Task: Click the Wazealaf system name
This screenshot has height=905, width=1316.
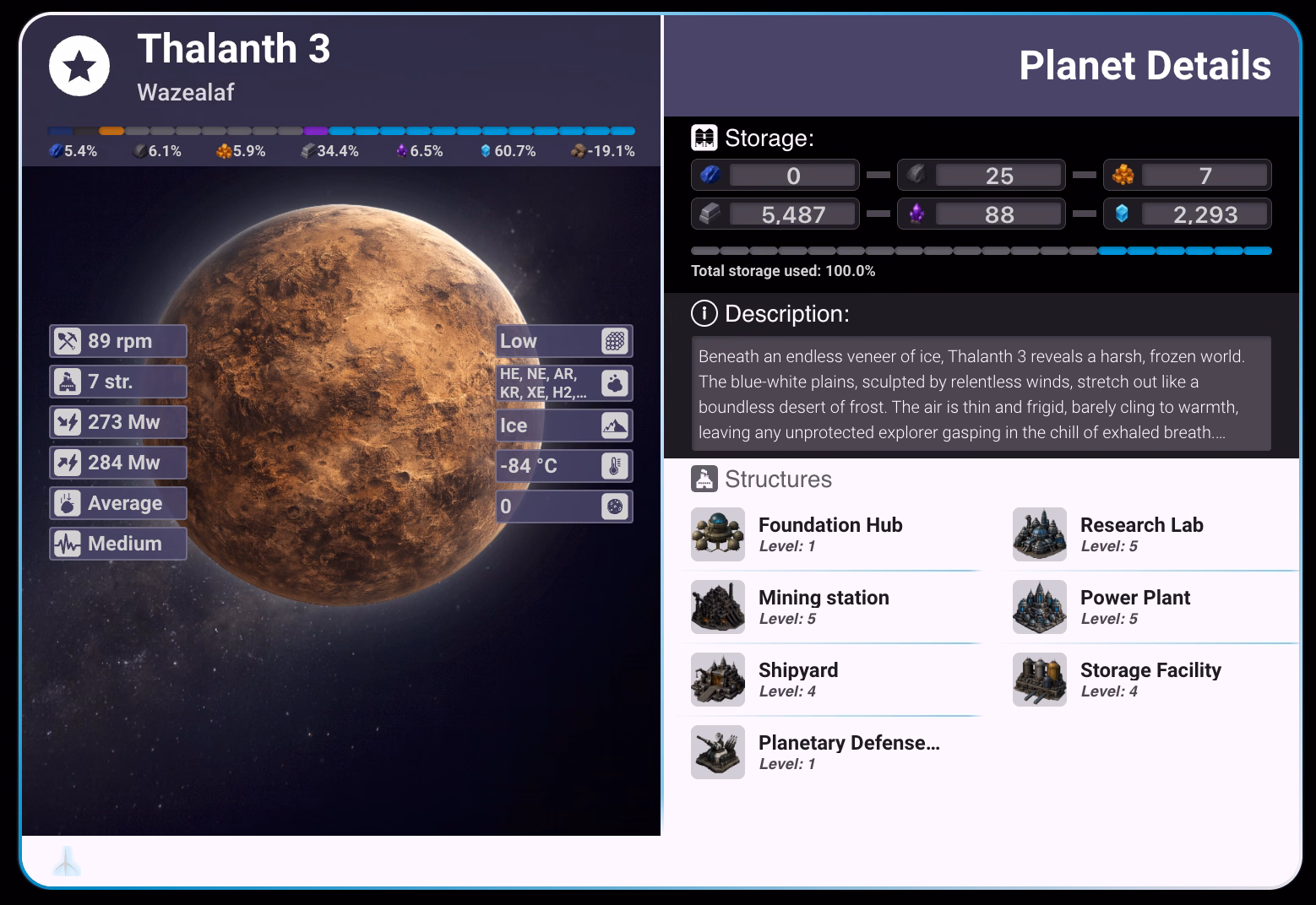Action: click(186, 92)
